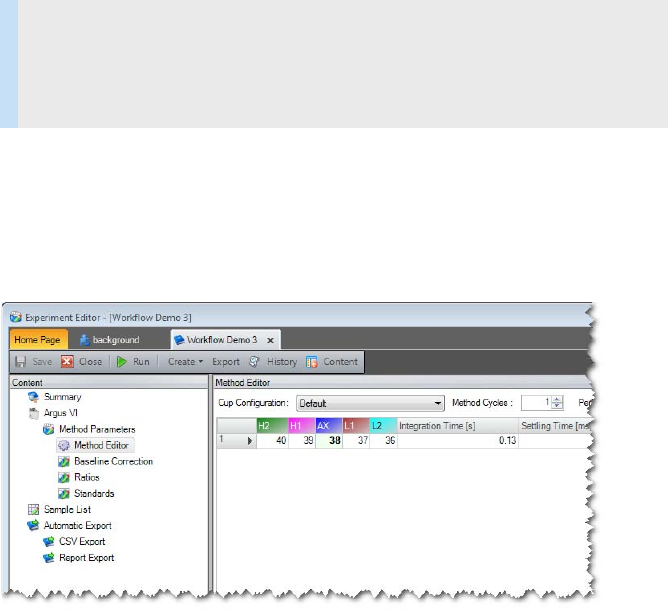
Task: Click the H1 cell value 39
Action: [x=302, y=441]
